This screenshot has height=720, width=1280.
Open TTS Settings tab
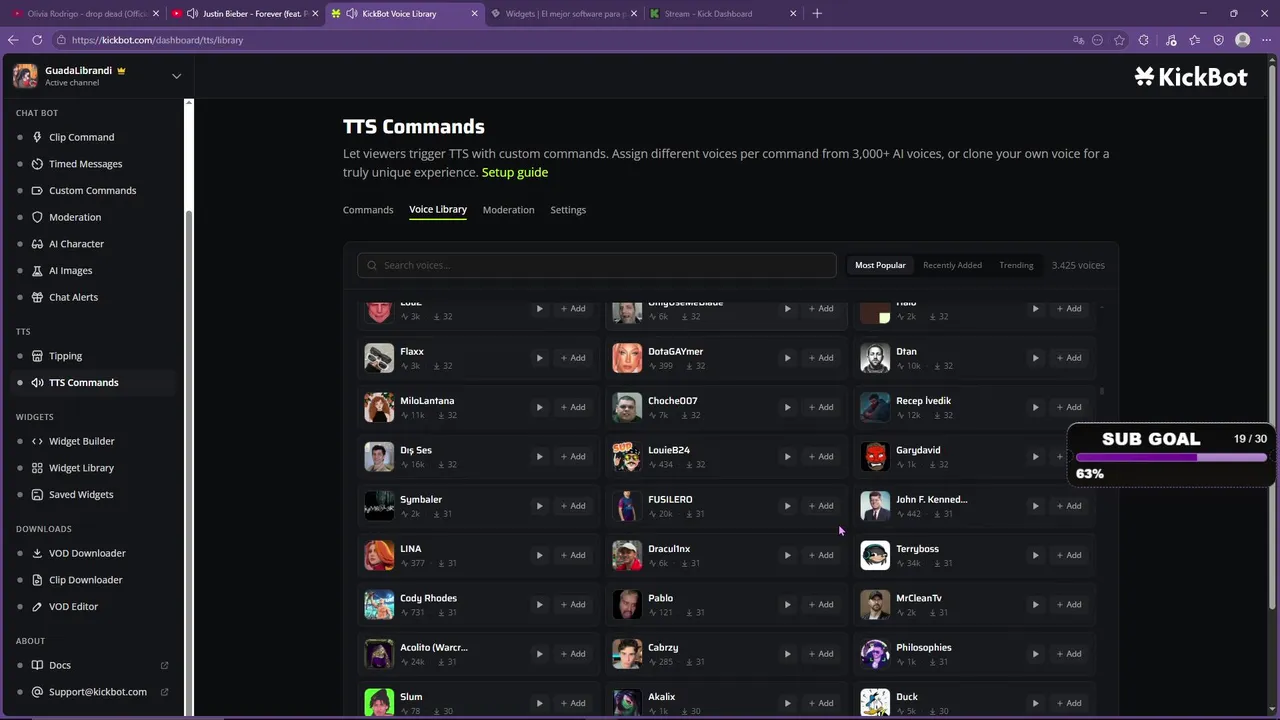pos(568,210)
